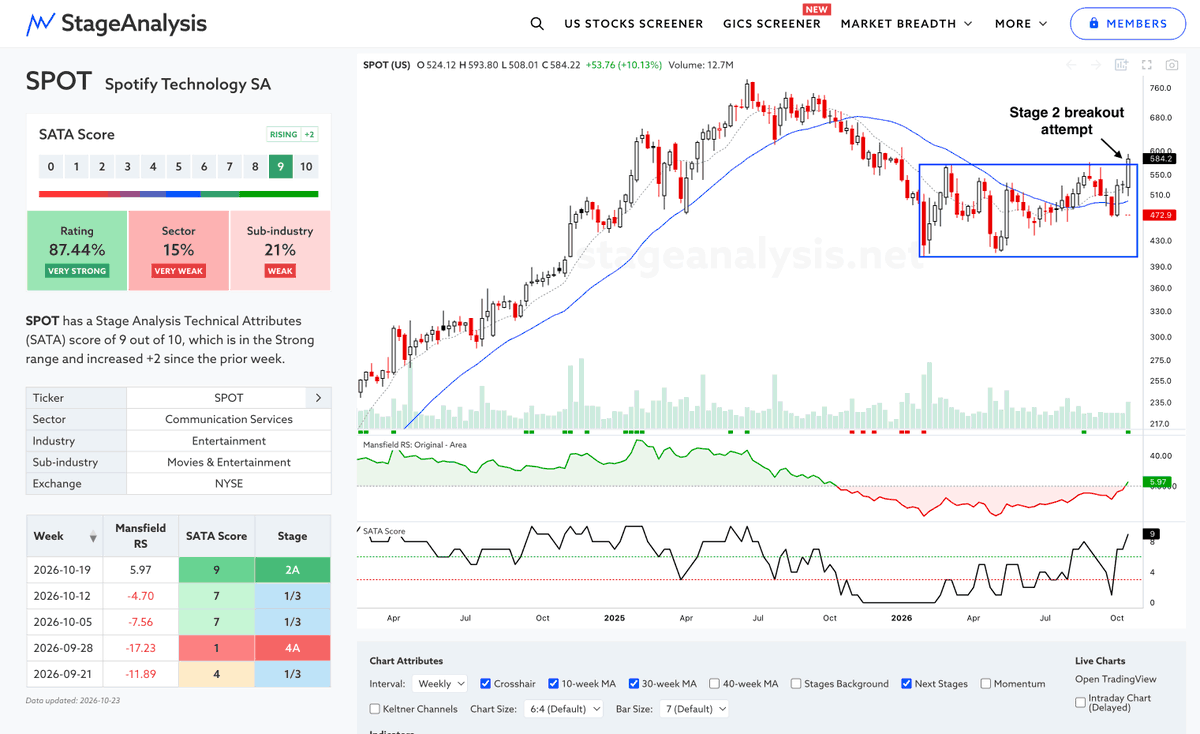Click the add indicator chart icon

coord(1122,65)
